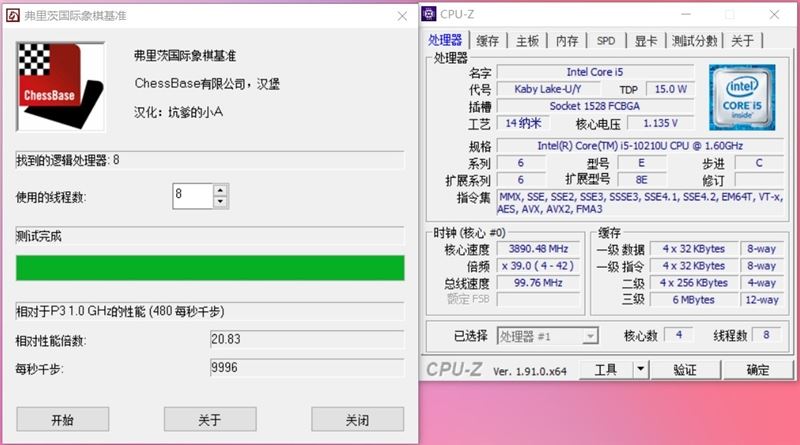Switch to the 显卡 tab in CPU-Z

(x=645, y=41)
